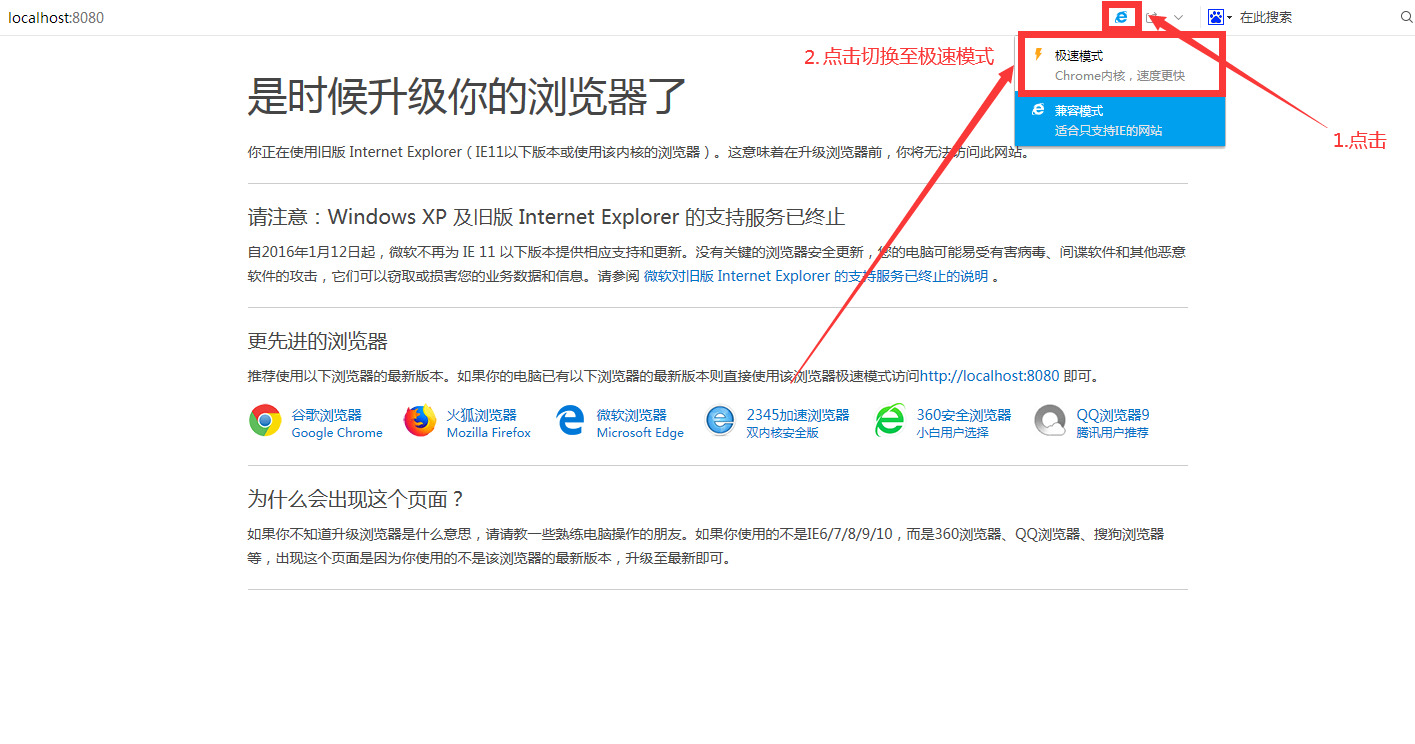Select 兼容模式 from the mode menu
The width and height of the screenshot is (1415, 744).
tap(1120, 120)
